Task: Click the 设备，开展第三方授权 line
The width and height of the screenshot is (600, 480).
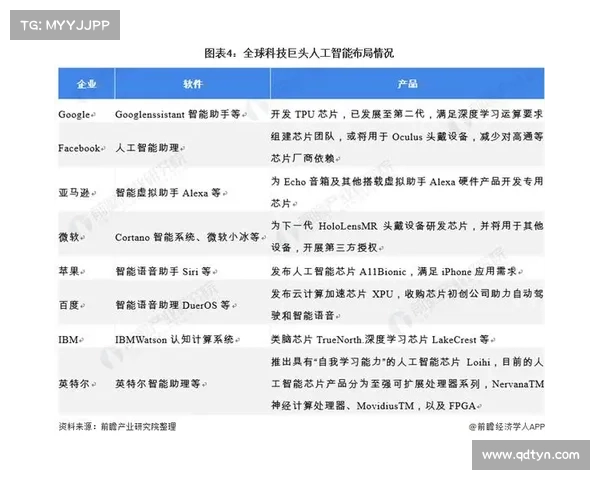Action: 327,248
